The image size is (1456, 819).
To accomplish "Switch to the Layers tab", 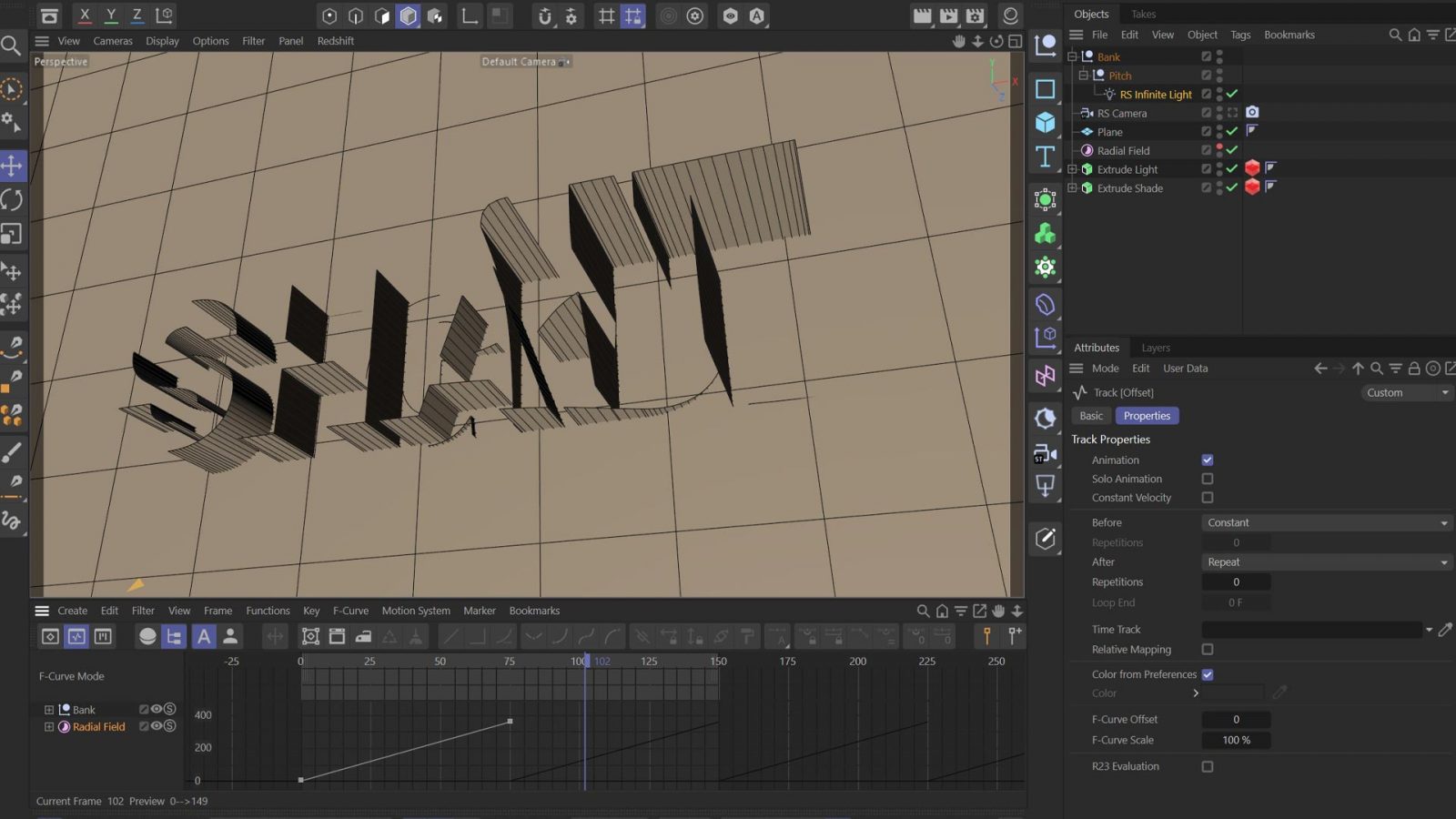I will pyautogui.click(x=1155, y=347).
